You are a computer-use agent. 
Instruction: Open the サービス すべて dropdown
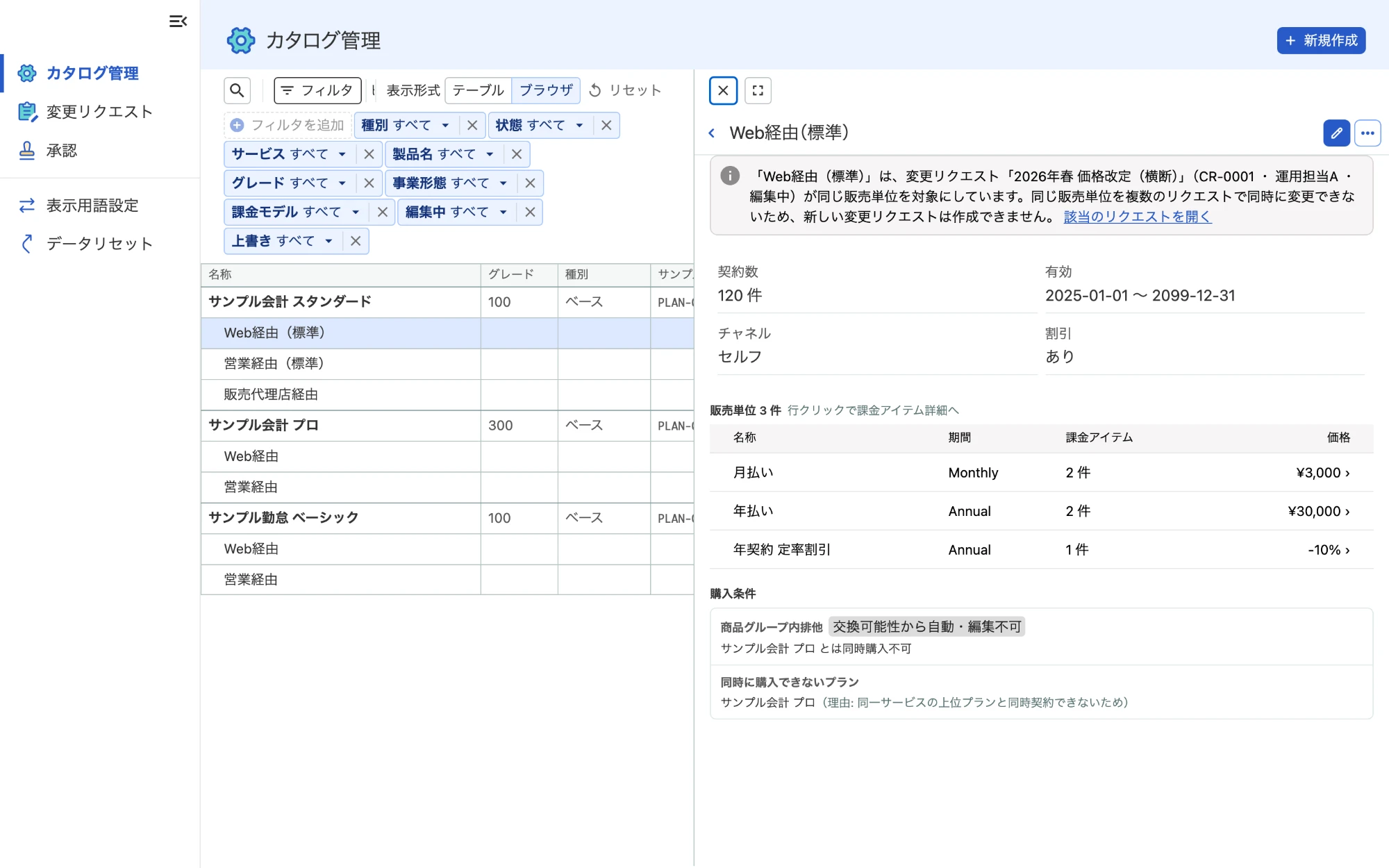(290, 154)
